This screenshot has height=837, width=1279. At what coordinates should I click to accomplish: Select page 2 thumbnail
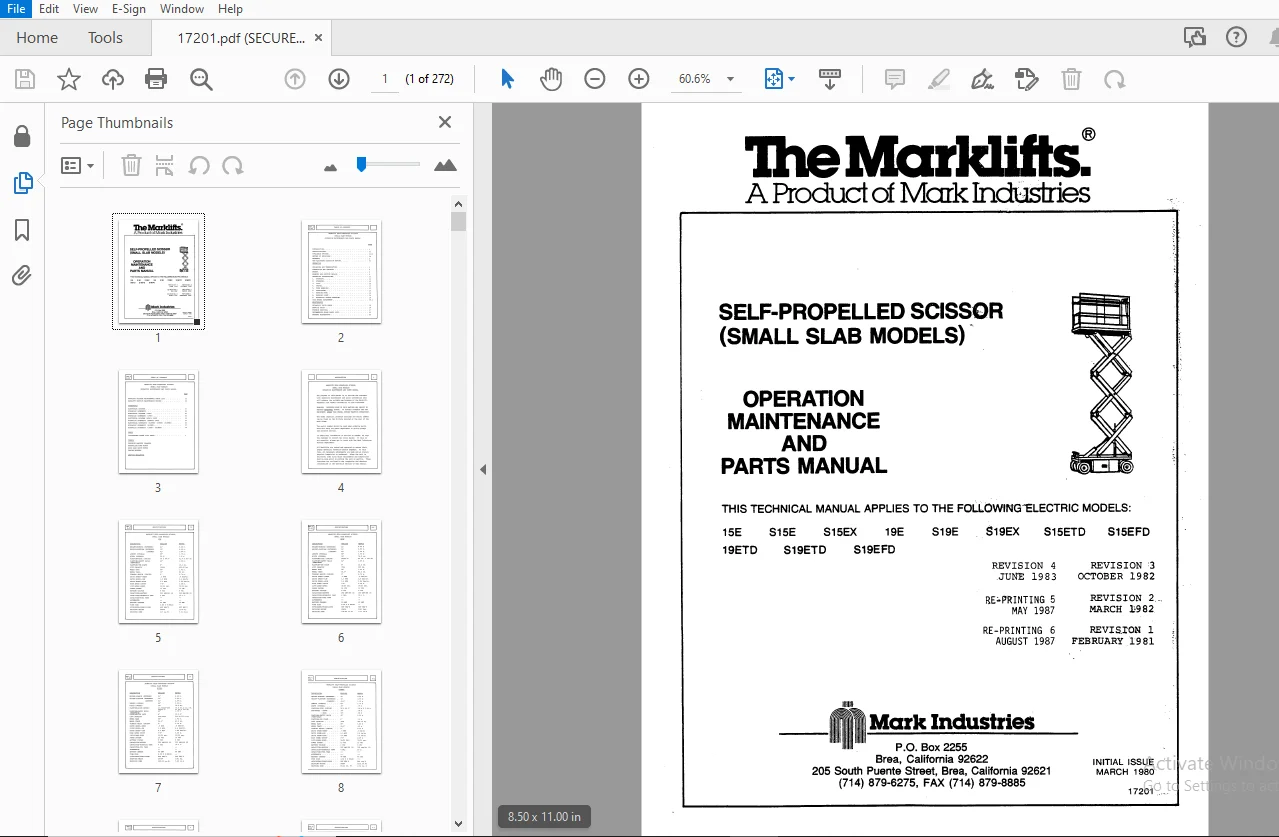click(341, 271)
